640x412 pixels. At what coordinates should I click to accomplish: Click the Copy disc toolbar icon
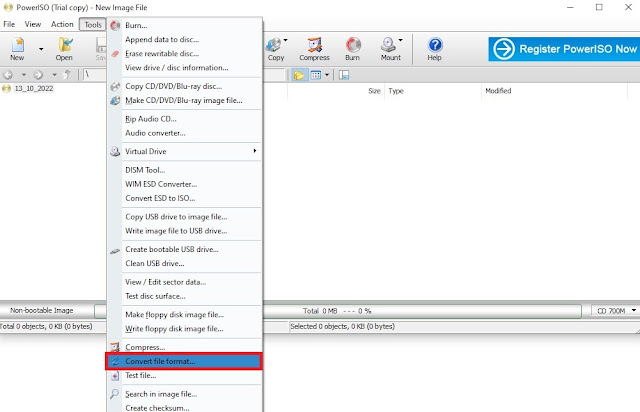275,49
